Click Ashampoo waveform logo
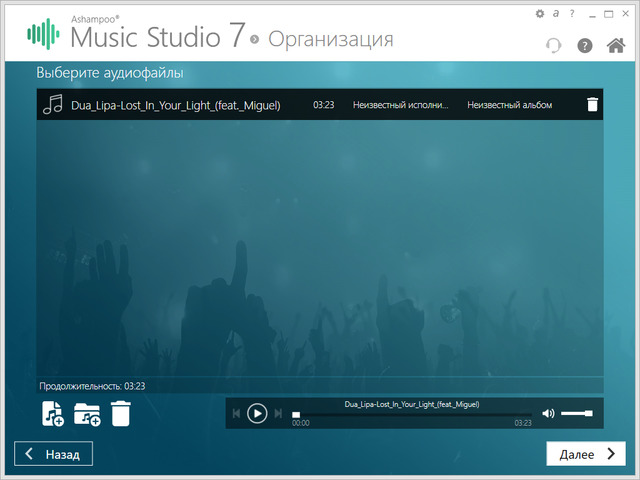The width and height of the screenshot is (640, 480). [43, 34]
